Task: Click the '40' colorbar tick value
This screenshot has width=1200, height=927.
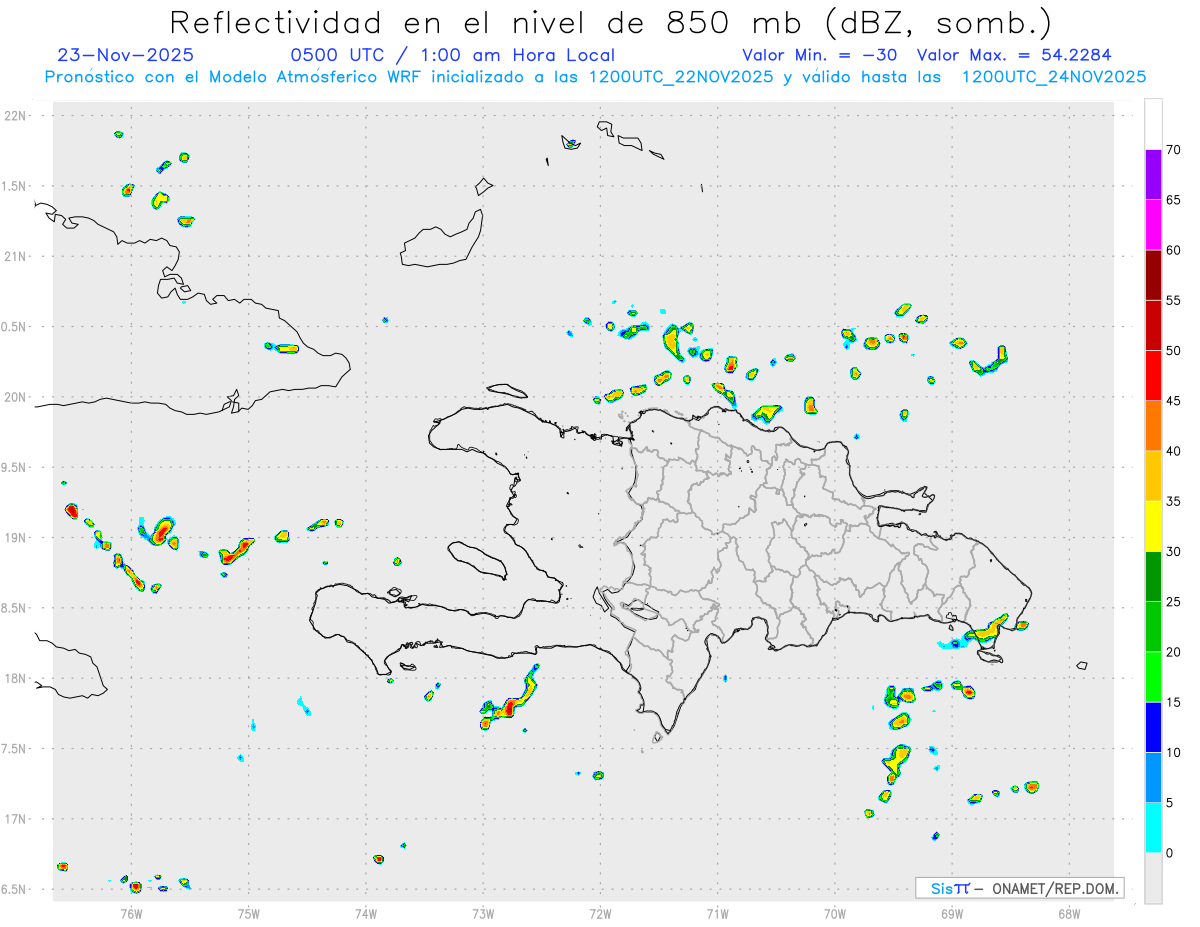Action: point(1175,451)
